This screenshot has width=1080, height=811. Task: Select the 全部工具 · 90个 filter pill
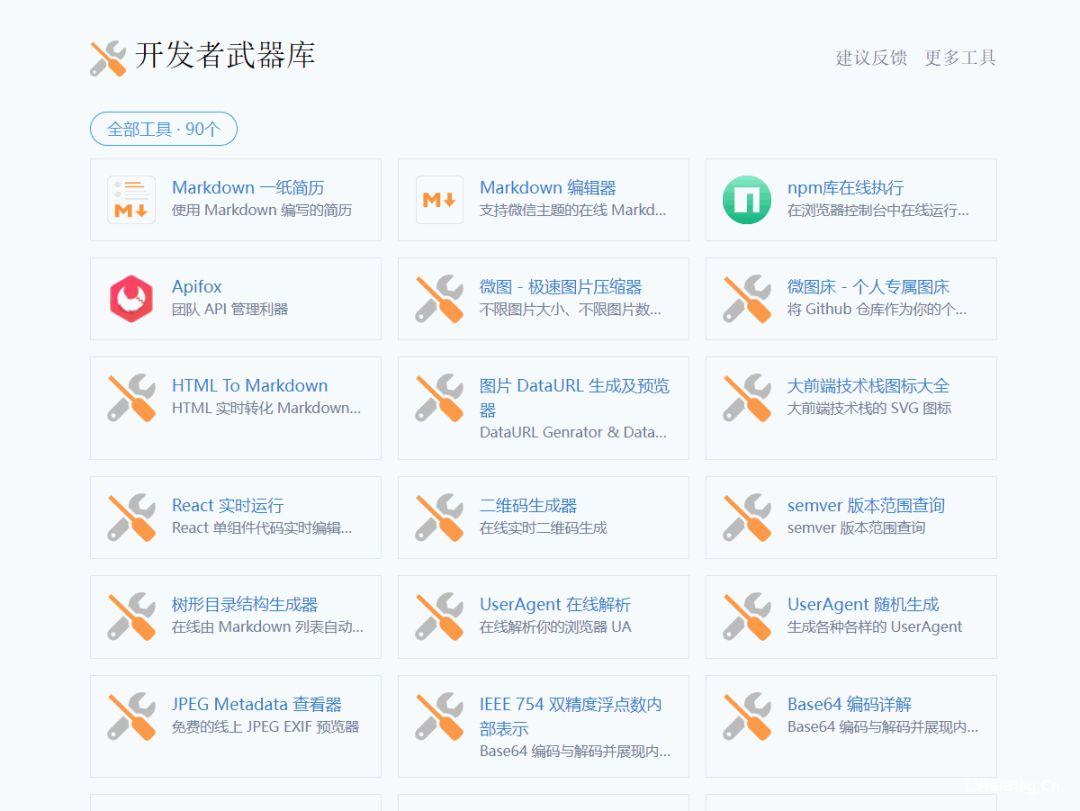(164, 129)
